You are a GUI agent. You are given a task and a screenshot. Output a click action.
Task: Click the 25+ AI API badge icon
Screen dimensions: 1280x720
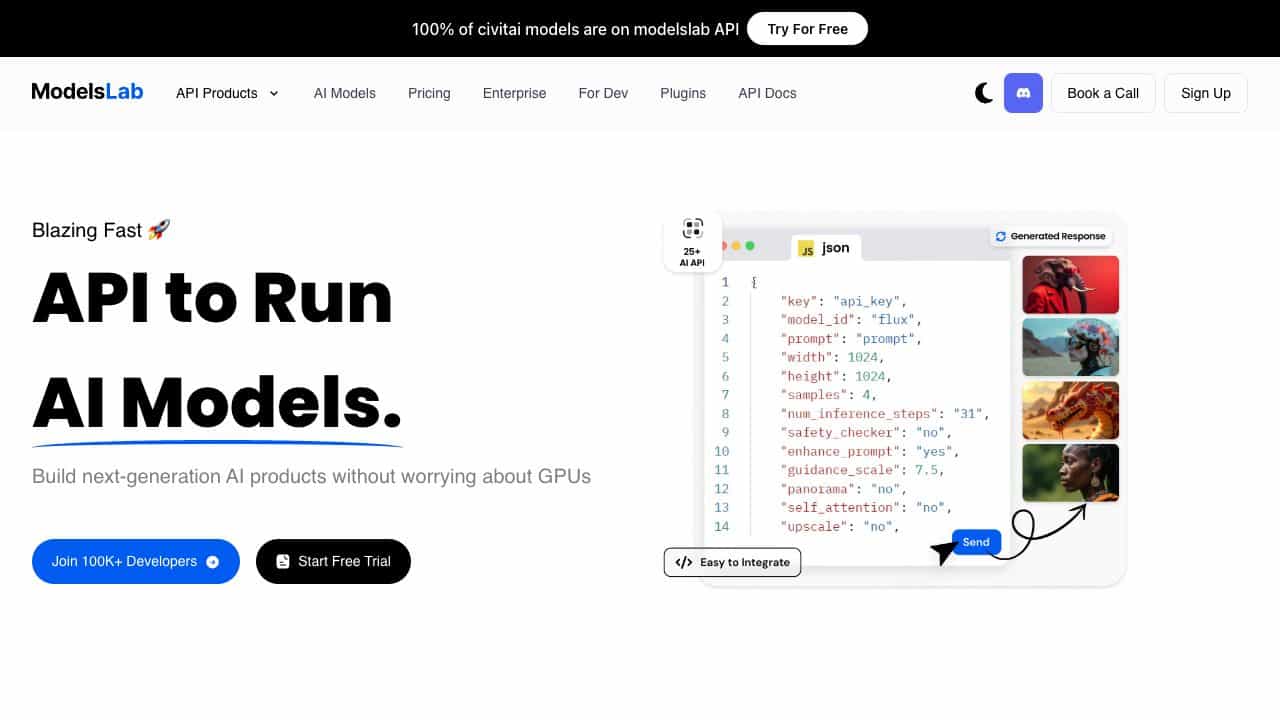[693, 228]
